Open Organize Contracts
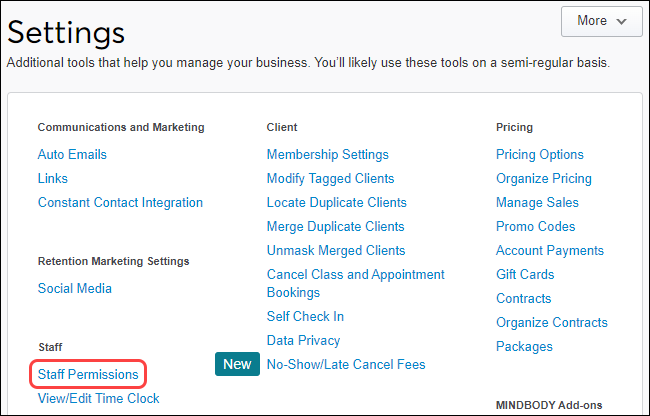This screenshot has width=650, height=416. 551,323
